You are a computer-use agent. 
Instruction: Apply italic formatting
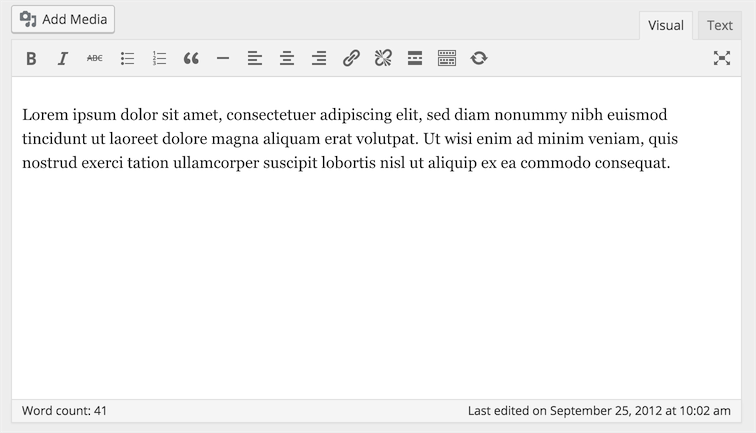pos(62,59)
